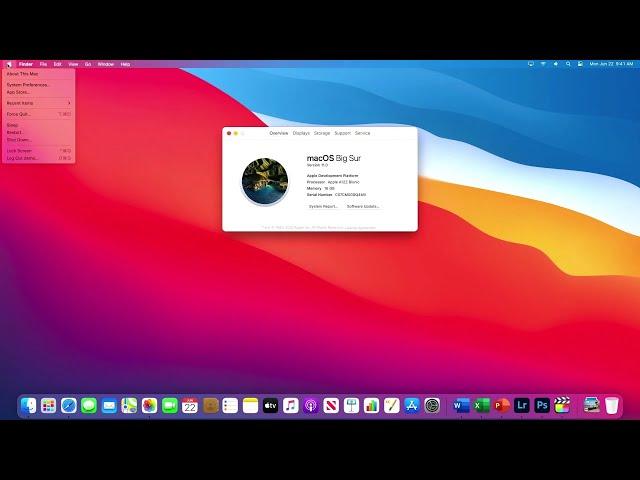Launch Safari from the Dock
Screen dimensions: 640x480
(x=69, y=405)
